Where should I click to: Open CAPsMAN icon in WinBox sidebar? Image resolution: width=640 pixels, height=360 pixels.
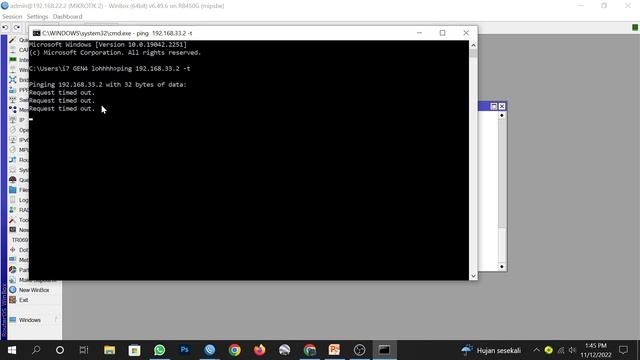pos(13,50)
